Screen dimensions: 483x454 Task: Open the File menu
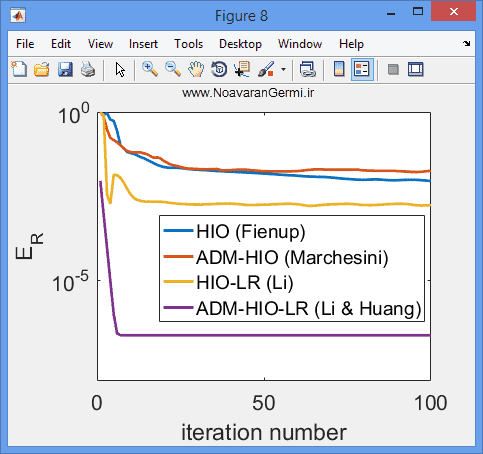(25, 44)
